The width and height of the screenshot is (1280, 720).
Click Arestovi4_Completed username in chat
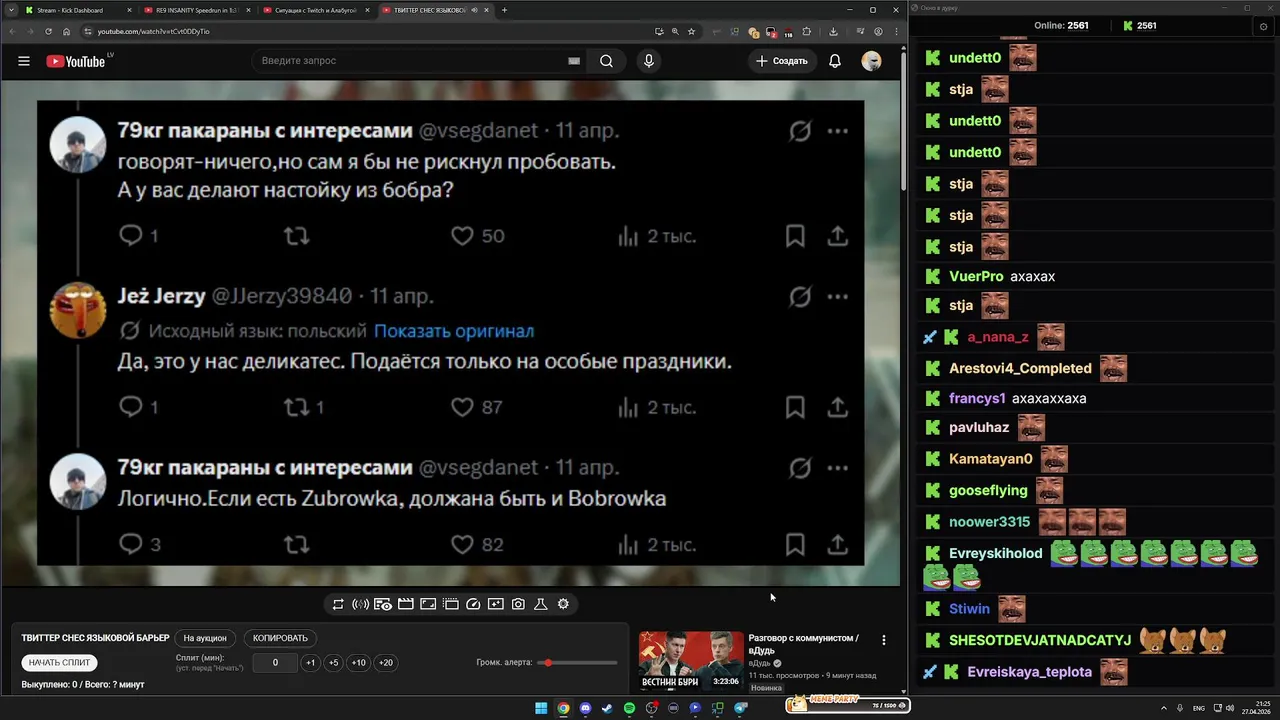click(1020, 368)
